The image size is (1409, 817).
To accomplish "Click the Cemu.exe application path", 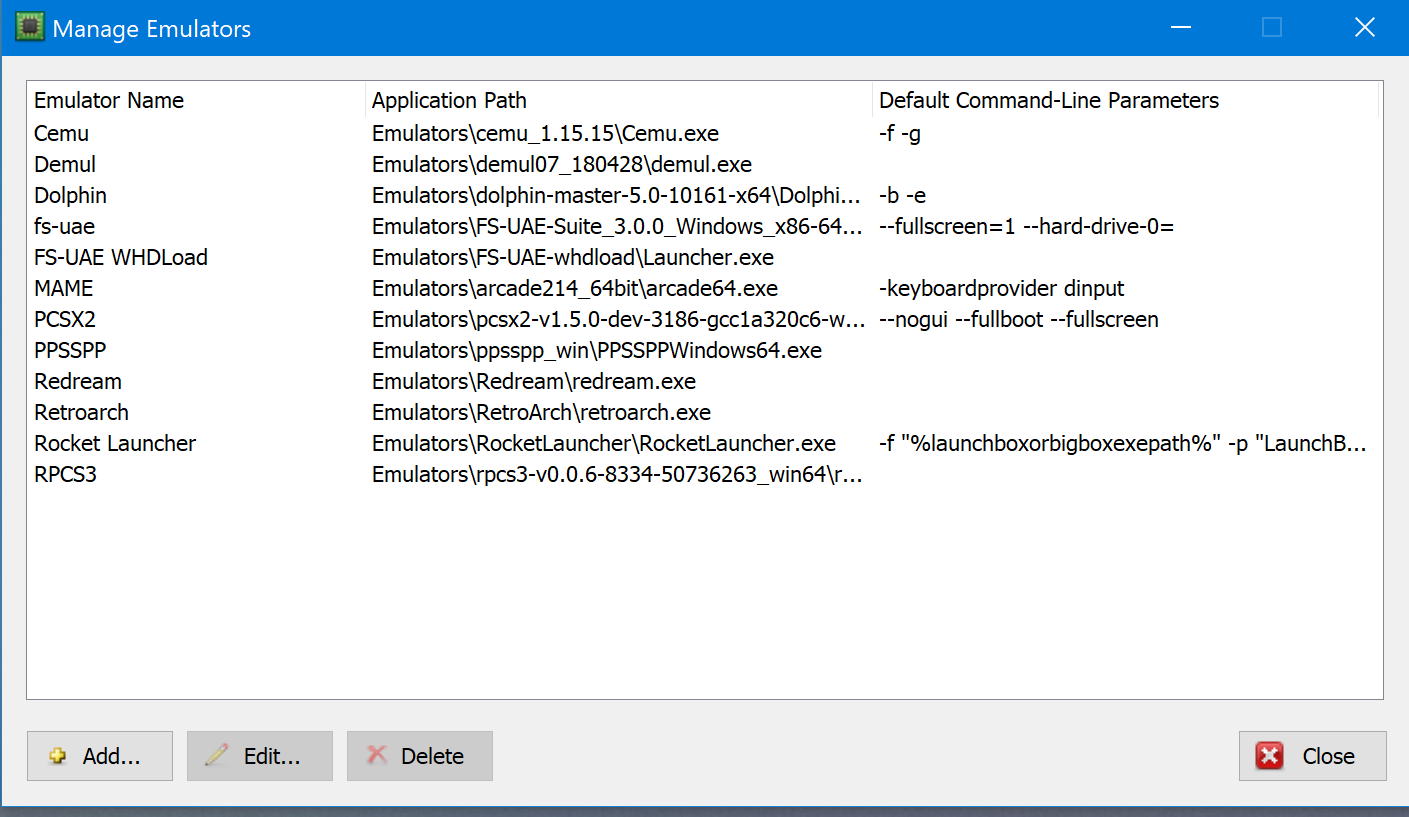I will [545, 133].
